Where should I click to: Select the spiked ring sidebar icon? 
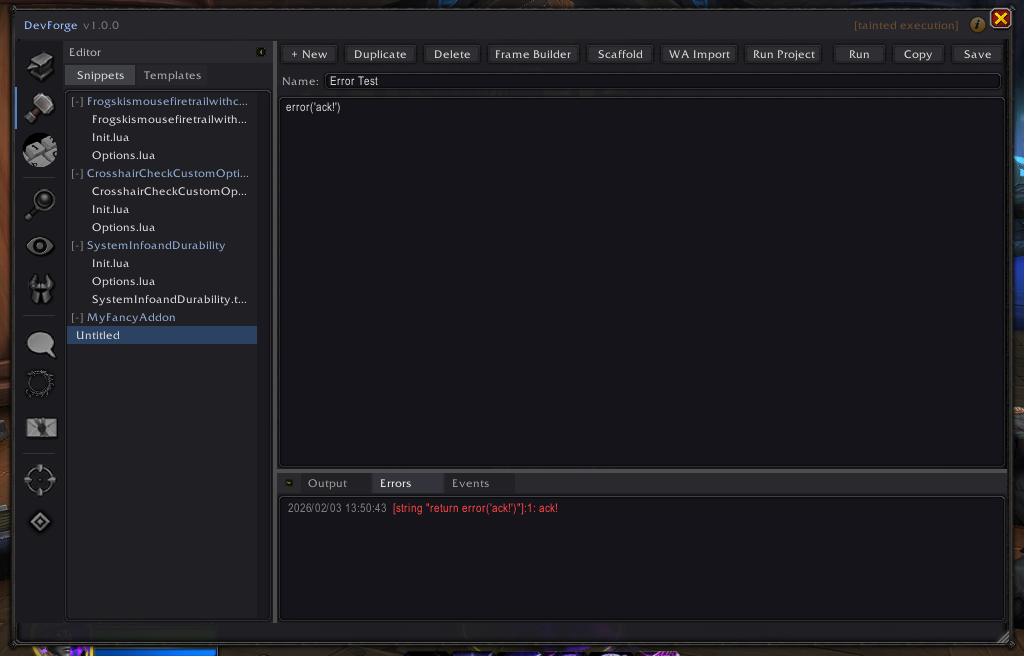(39, 384)
